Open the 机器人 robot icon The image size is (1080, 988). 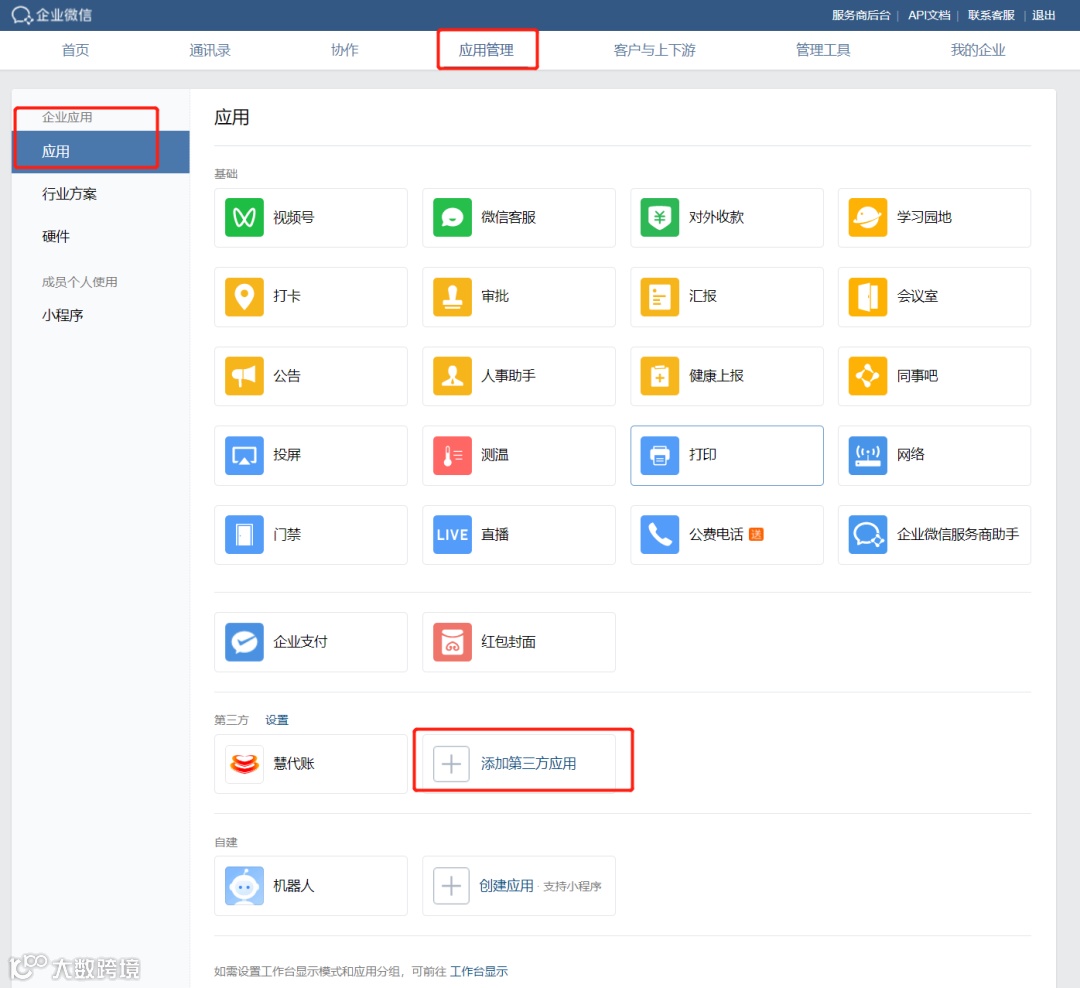[244, 886]
